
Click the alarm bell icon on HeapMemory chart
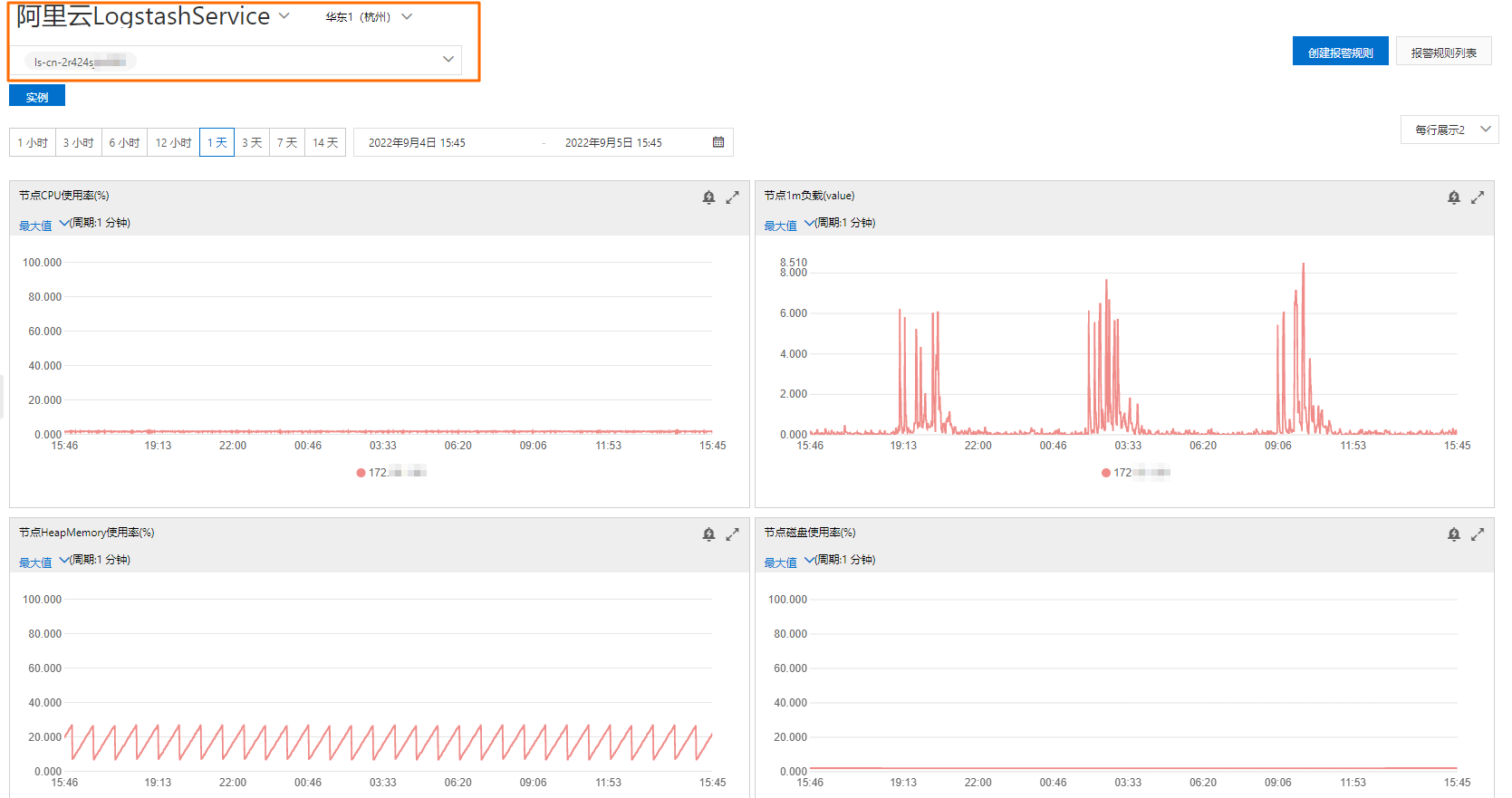(x=708, y=534)
